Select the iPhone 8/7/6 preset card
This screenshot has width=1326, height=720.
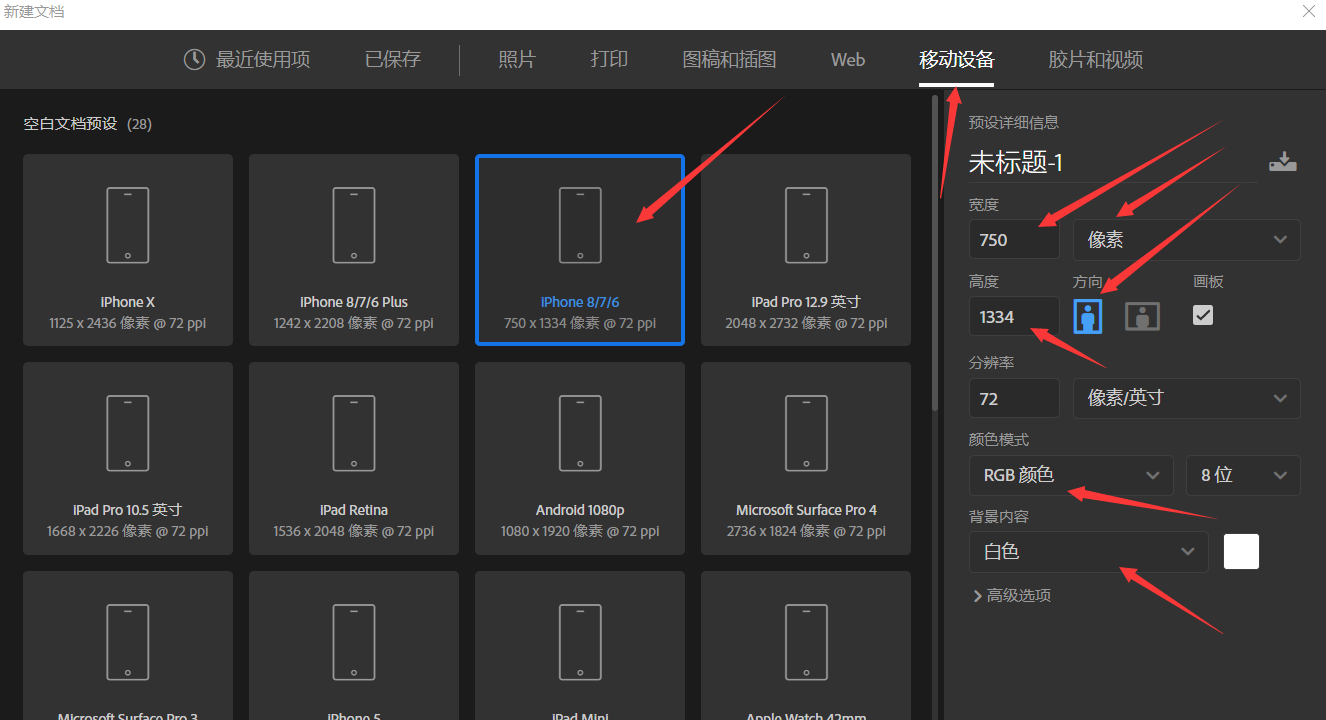tap(580, 250)
